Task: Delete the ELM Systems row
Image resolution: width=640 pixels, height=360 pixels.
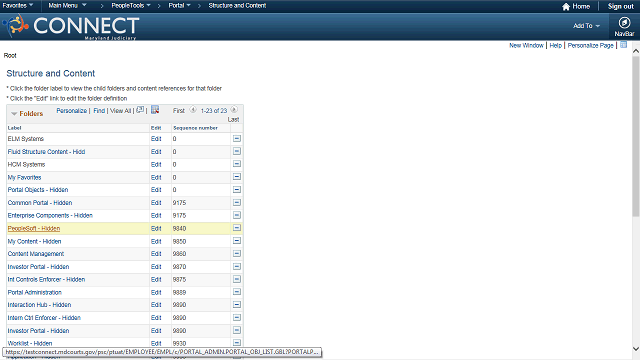Action: 237,139
